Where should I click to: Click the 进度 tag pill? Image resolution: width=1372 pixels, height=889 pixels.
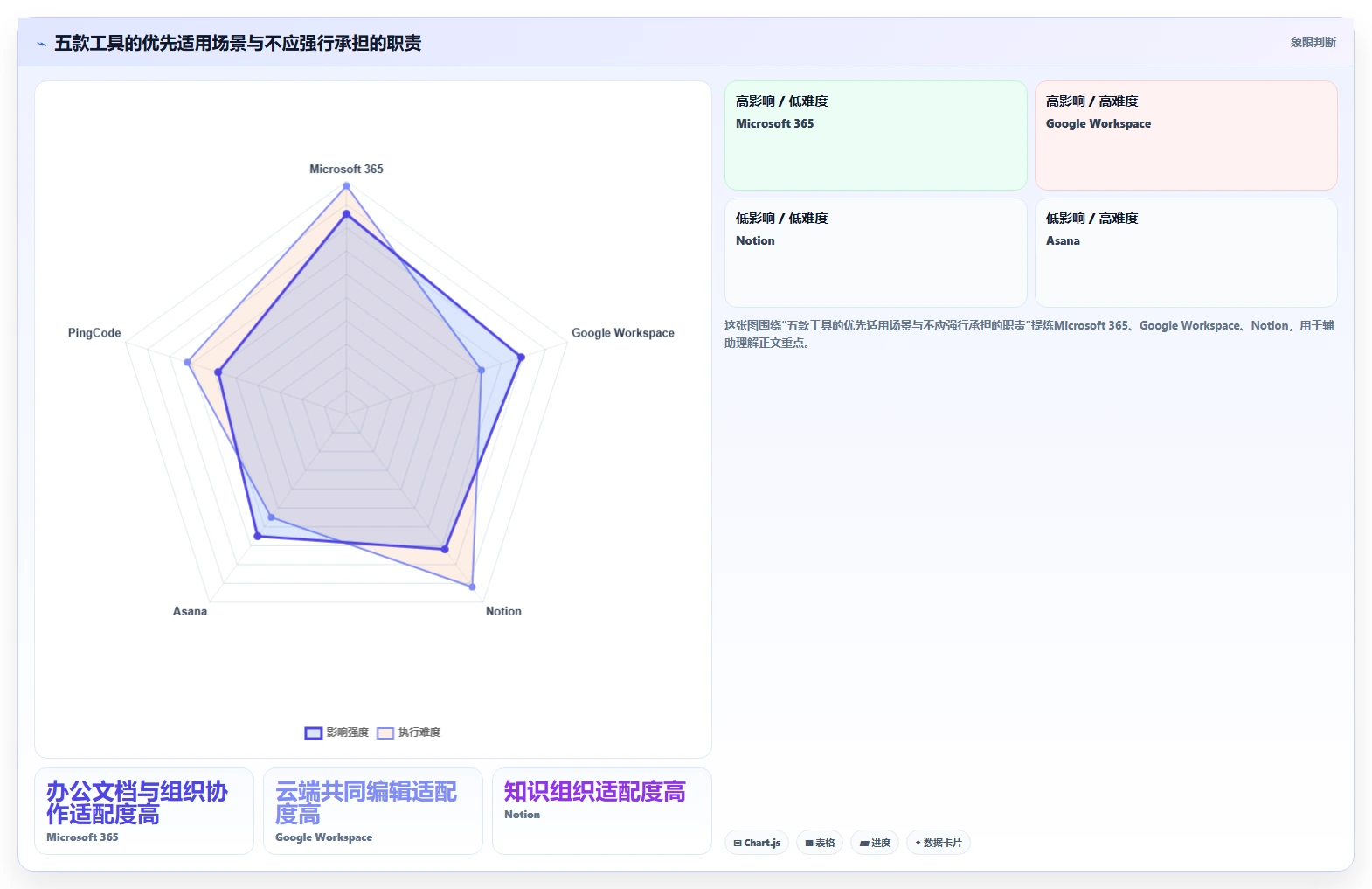(875, 843)
